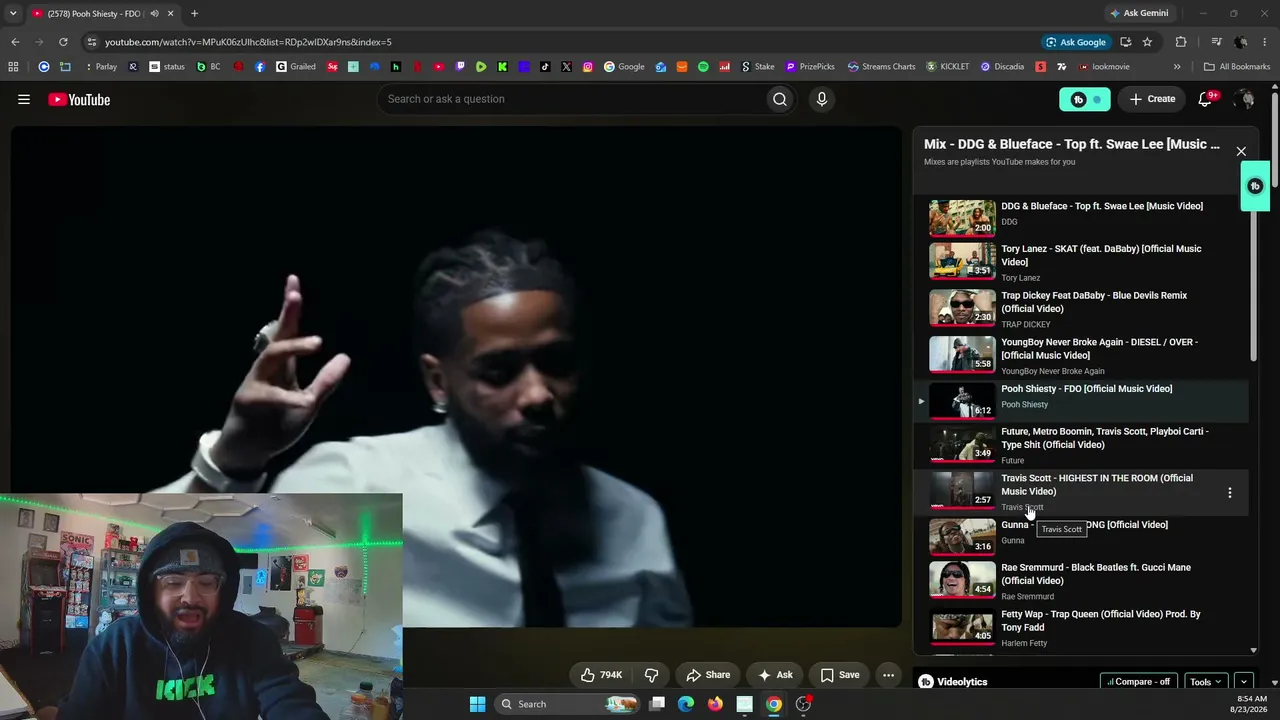Launch Firefox from taskbar
This screenshot has height=720, width=1280.
(x=715, y=704)
